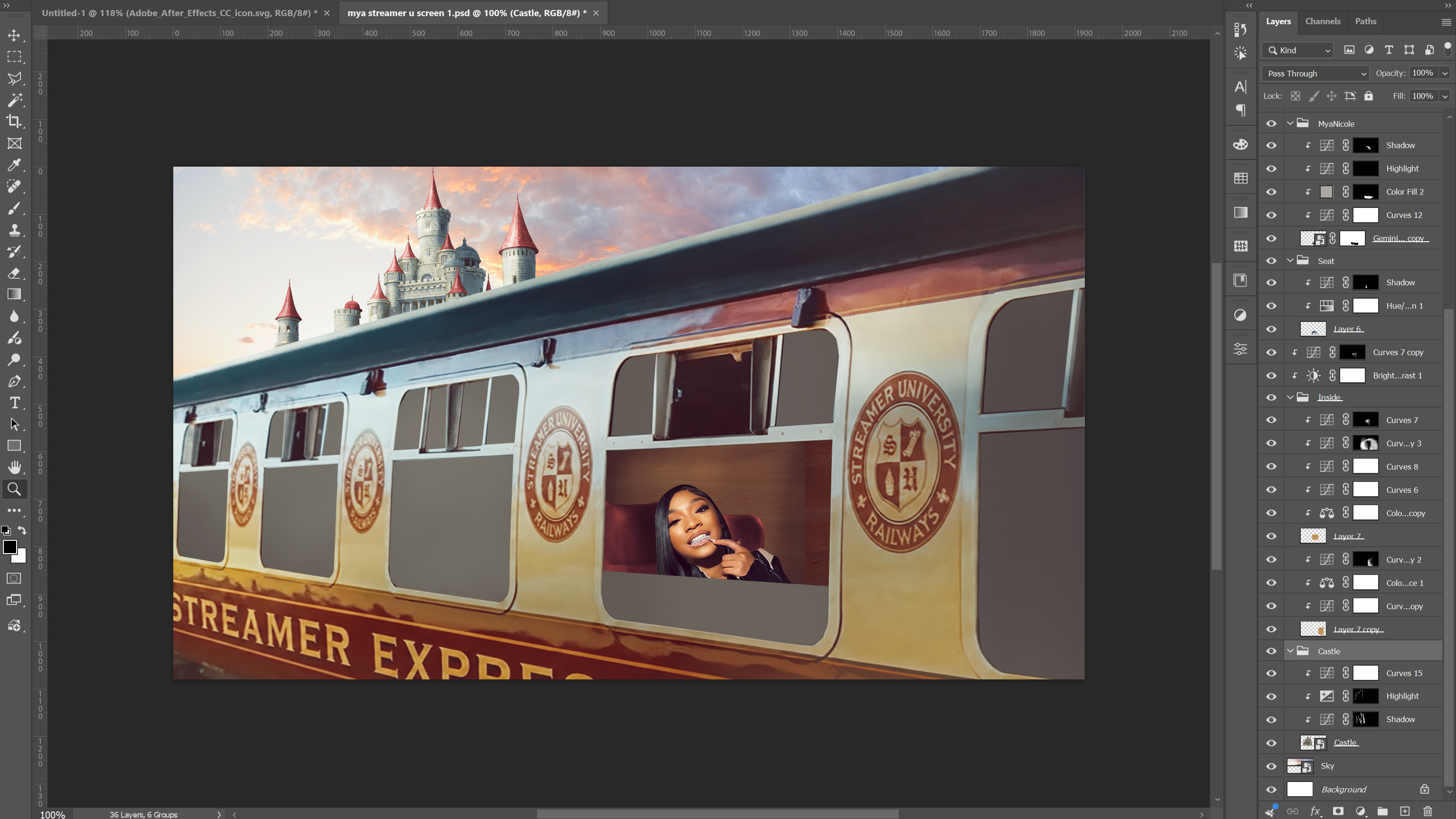This screenshot has width=1456, height=819.
Task: Select the Magic Wand tool
Action: (14, 100)
